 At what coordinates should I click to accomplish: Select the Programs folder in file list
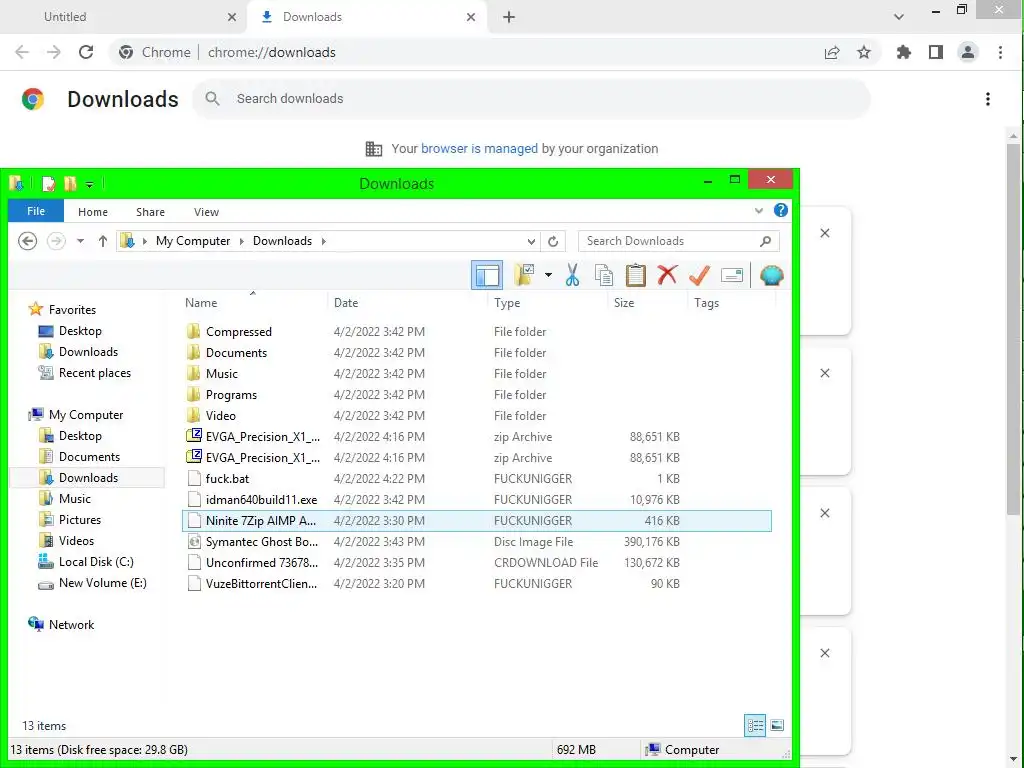coord(477,394)
